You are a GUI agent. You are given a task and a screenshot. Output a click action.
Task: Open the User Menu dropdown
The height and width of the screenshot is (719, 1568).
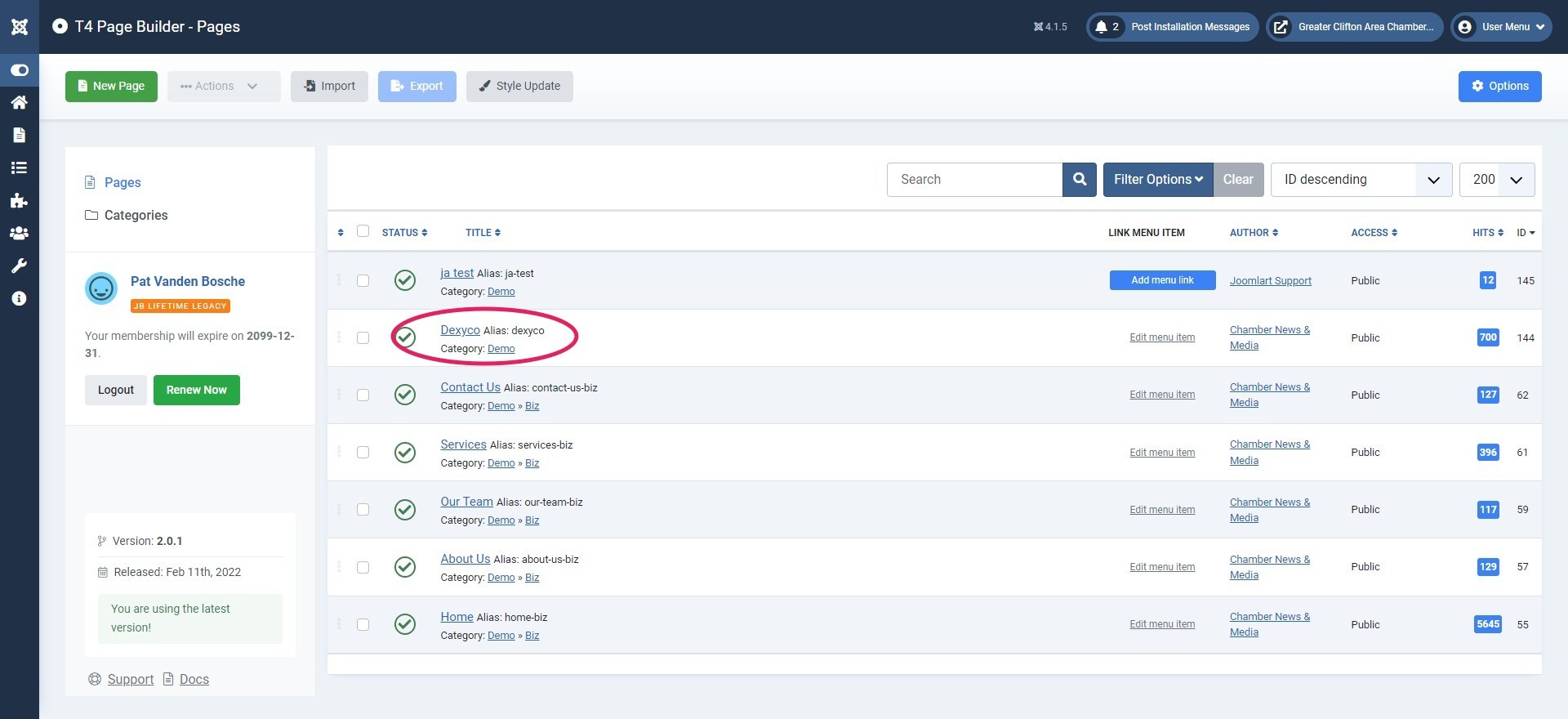[1501, 27]
